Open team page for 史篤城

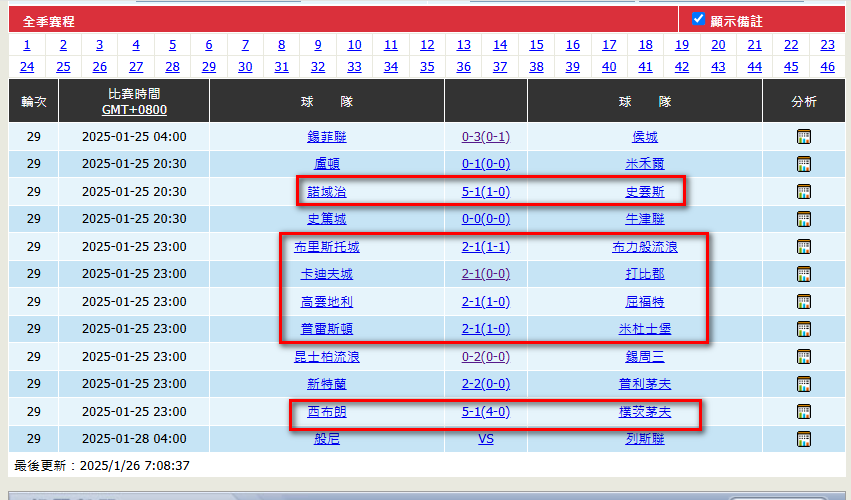(x=327, y=219)
